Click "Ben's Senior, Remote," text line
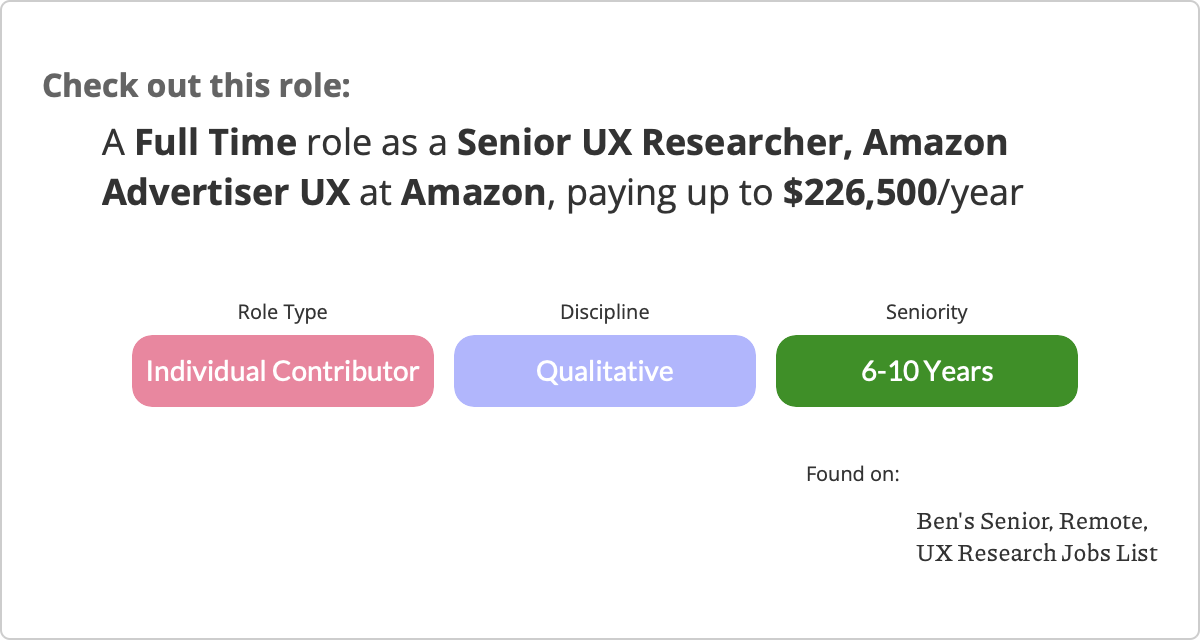 [x=1031, y=521]
